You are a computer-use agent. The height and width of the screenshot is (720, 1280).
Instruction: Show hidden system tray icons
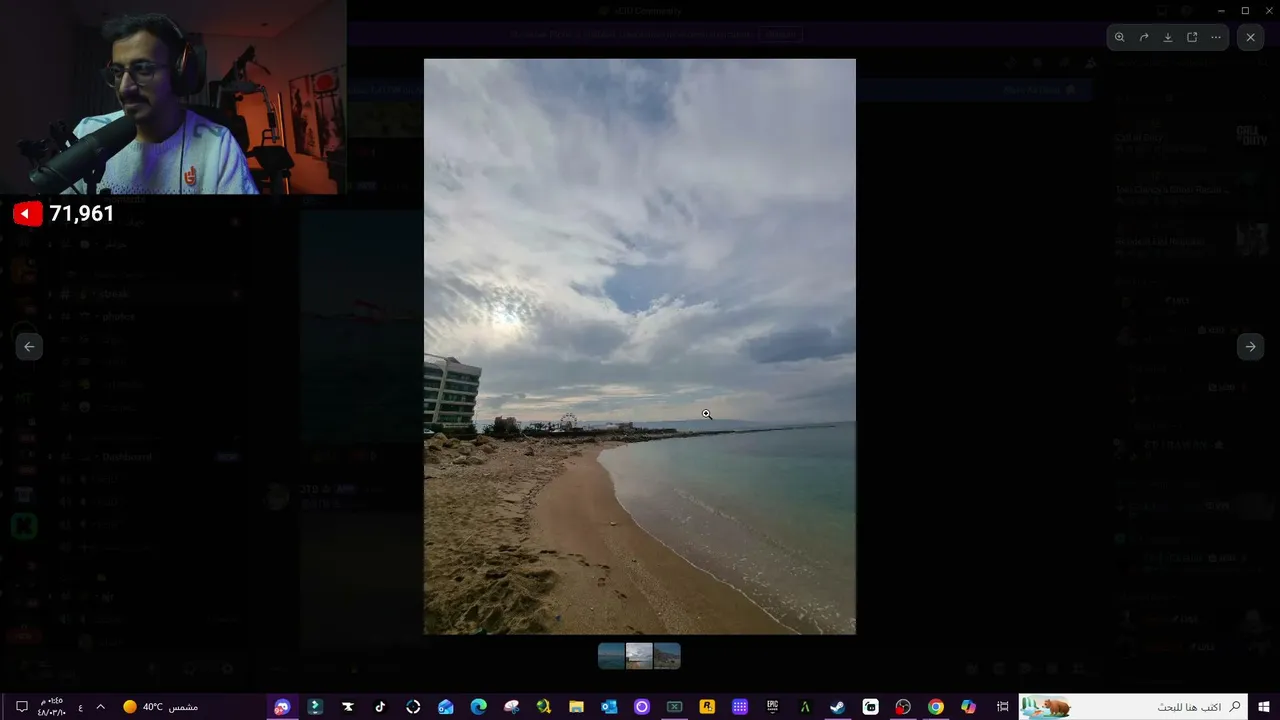click(x=100, y=707)
